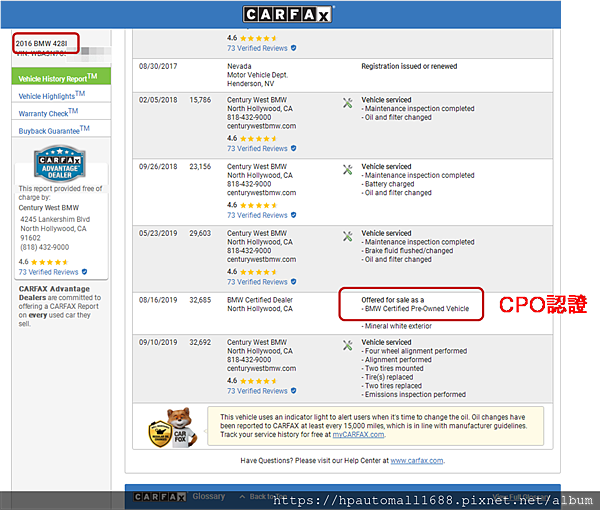This screenshot has width=600, height=510.
Task: Click Two tires mounted text
Action: coord(394,368)
